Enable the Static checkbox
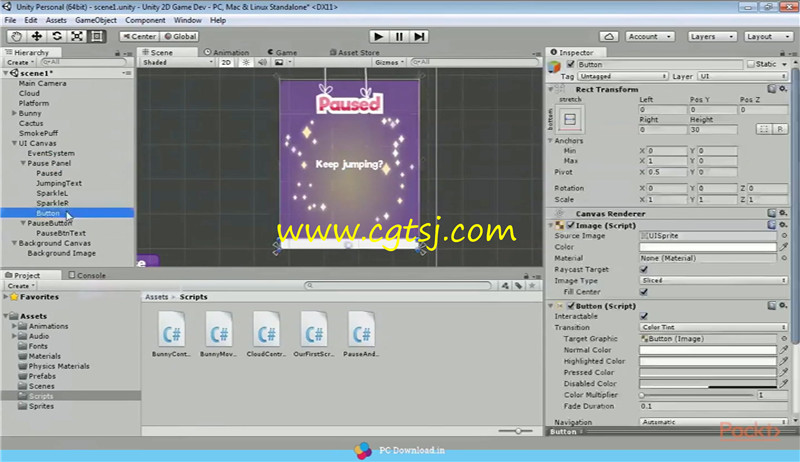Image resolution: width=800 pixels, height=462 pixels. (751, 64)
